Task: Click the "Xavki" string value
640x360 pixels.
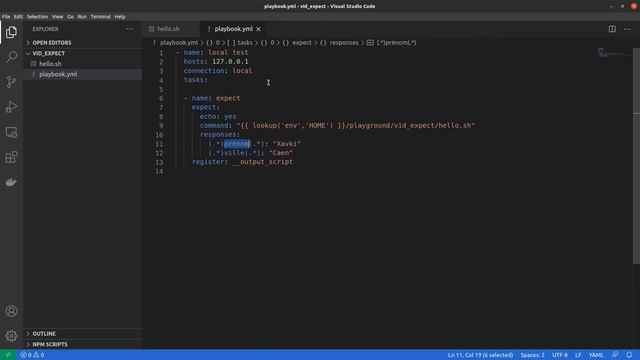Action: point(287,144)
